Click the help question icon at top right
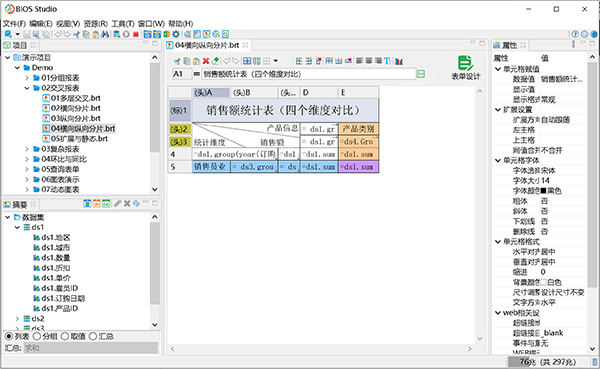 coord(575,34)
